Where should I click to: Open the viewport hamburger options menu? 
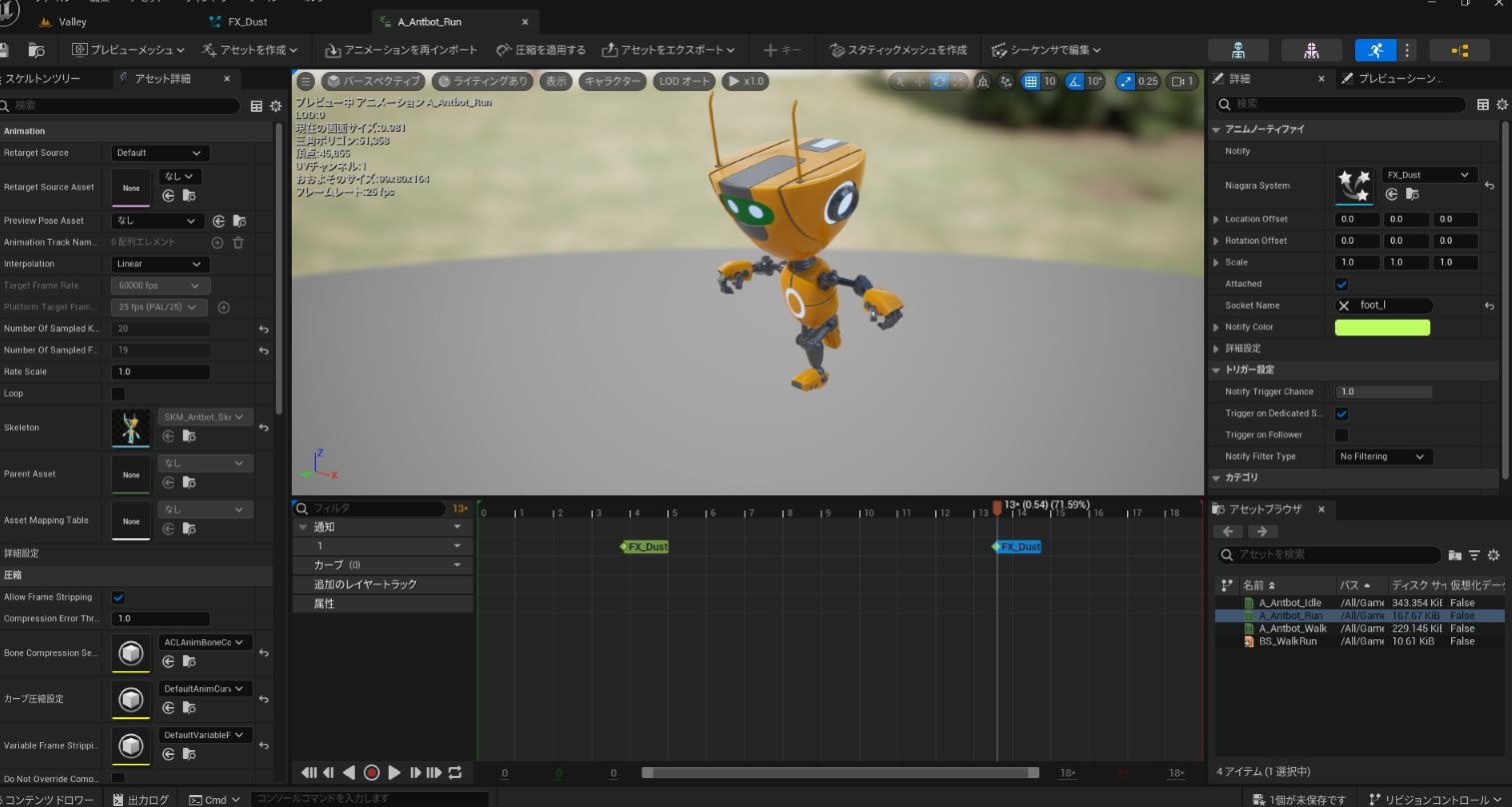point(306,81)
